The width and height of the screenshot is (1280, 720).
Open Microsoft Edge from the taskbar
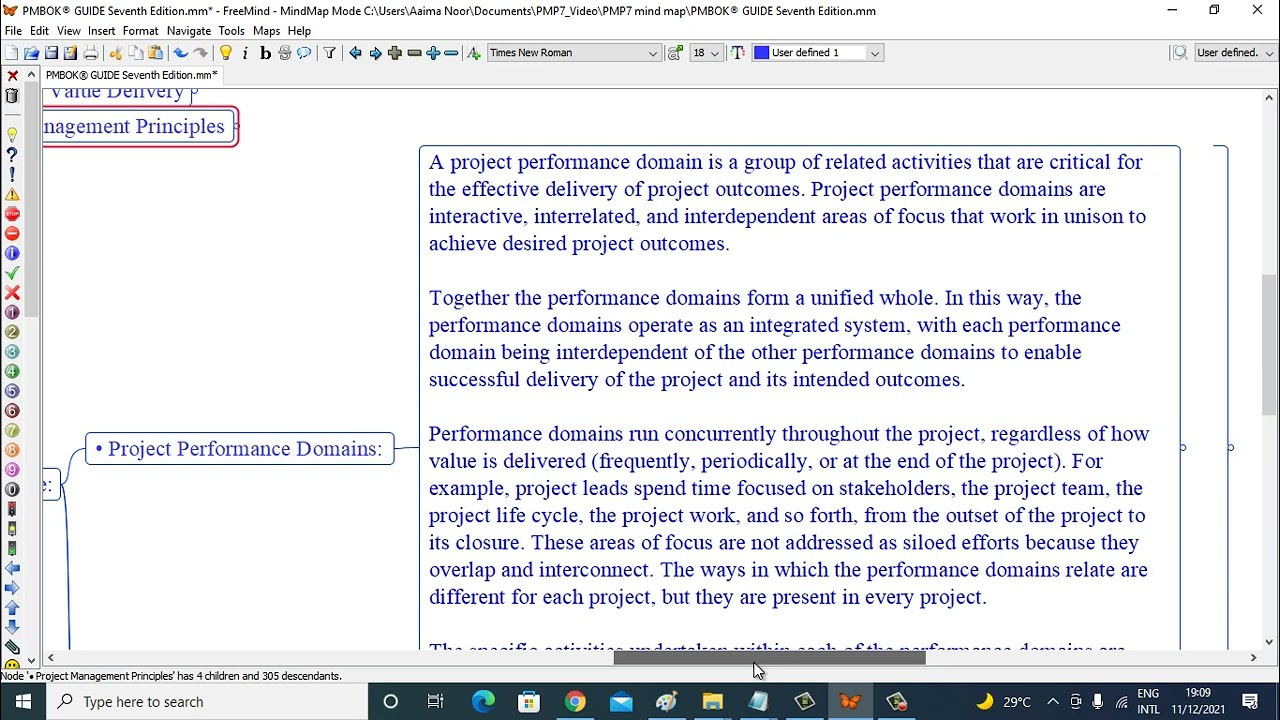(483, 702)
